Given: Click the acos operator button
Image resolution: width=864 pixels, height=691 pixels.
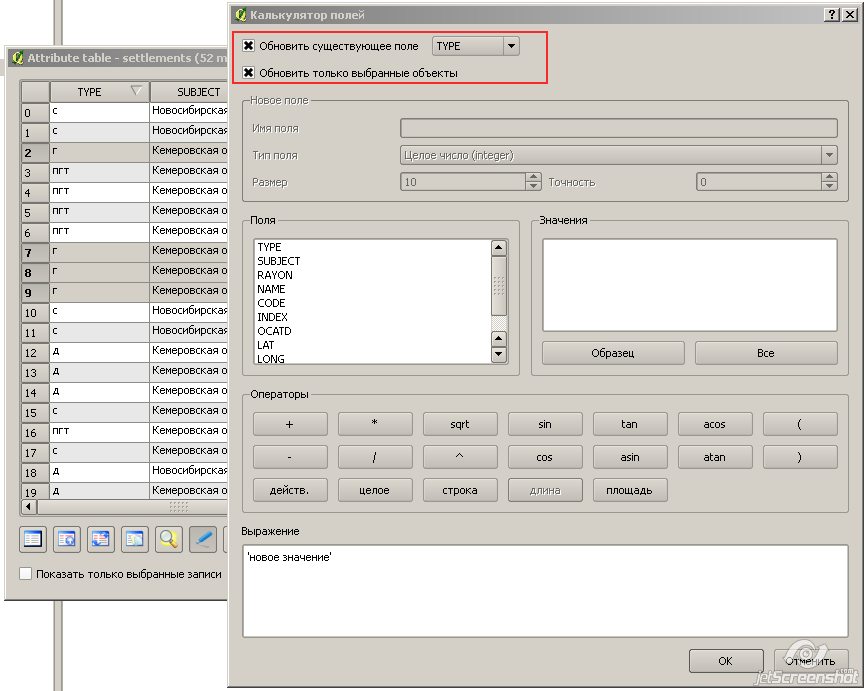Looking at the screenshot, I should (x=715, y=424).
